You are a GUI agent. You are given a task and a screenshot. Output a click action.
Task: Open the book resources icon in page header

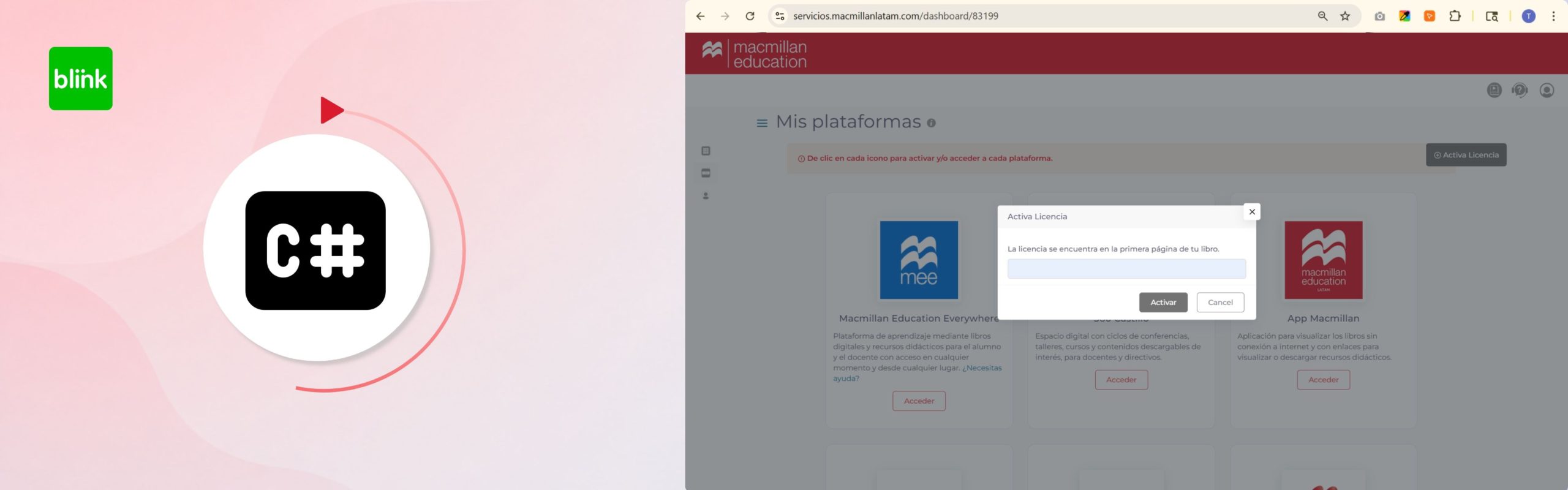click(1494, 91)
